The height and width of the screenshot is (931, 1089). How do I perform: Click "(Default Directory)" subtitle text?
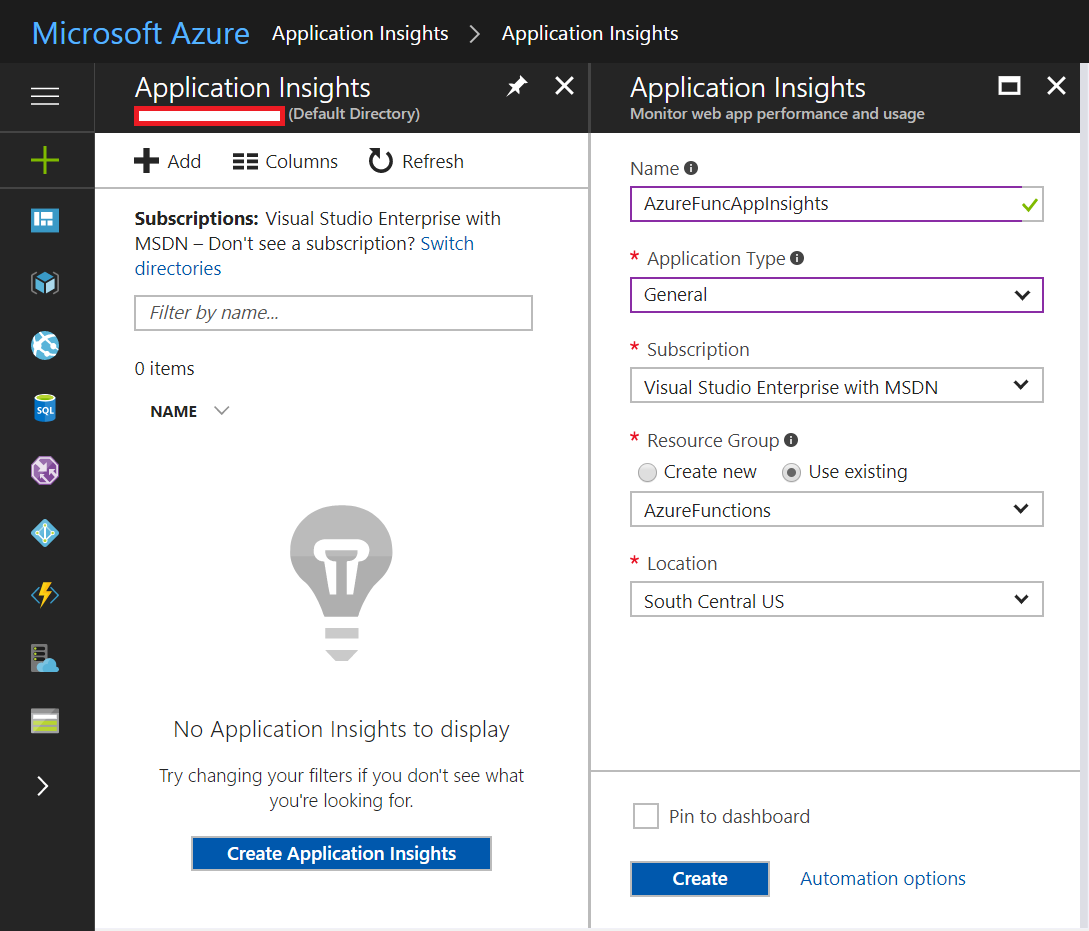[354, 114]
